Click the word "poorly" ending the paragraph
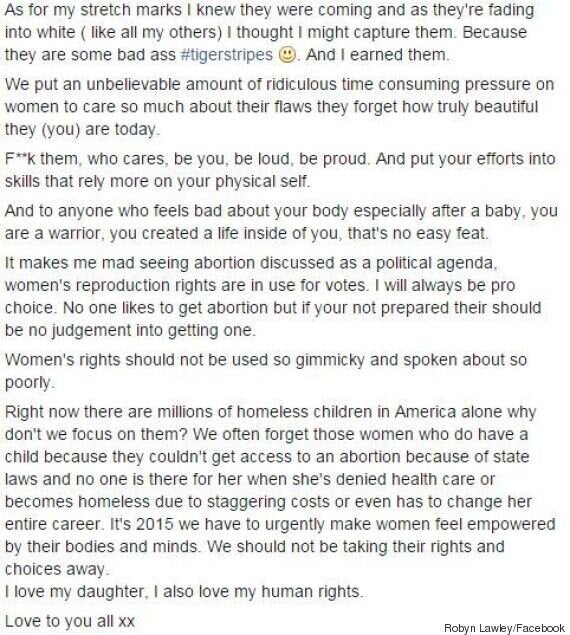 (28, 383)
